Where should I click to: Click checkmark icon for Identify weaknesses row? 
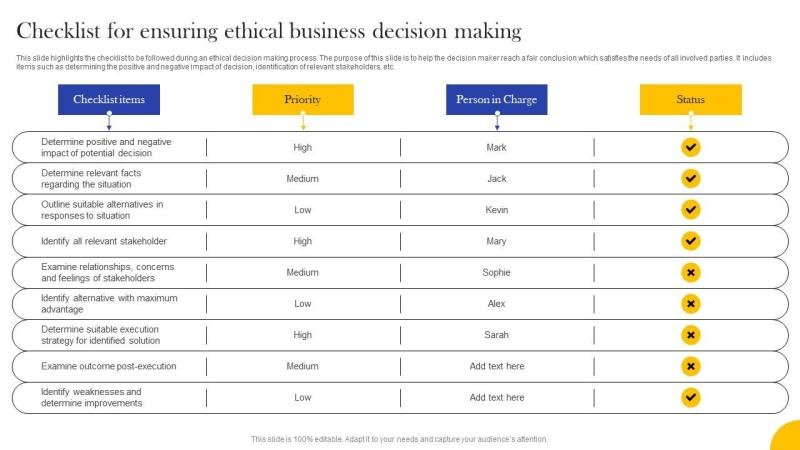(690, 397)
